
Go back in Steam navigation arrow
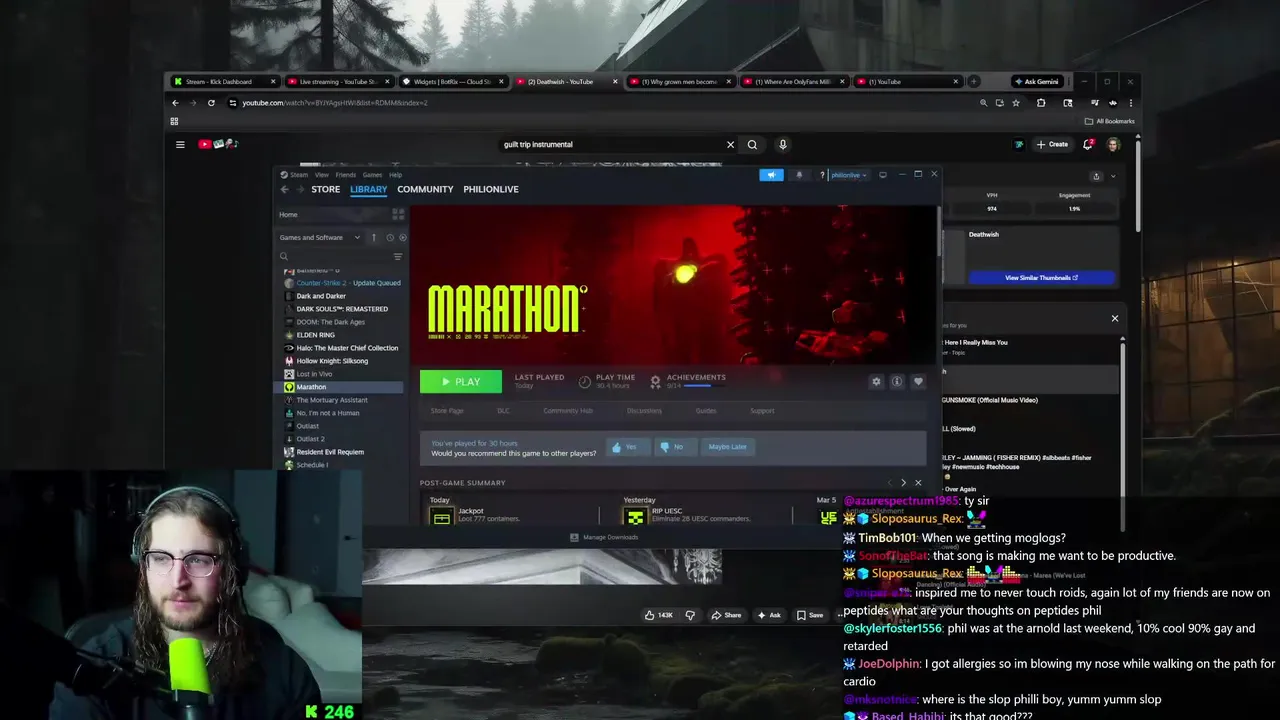[284, 189]
